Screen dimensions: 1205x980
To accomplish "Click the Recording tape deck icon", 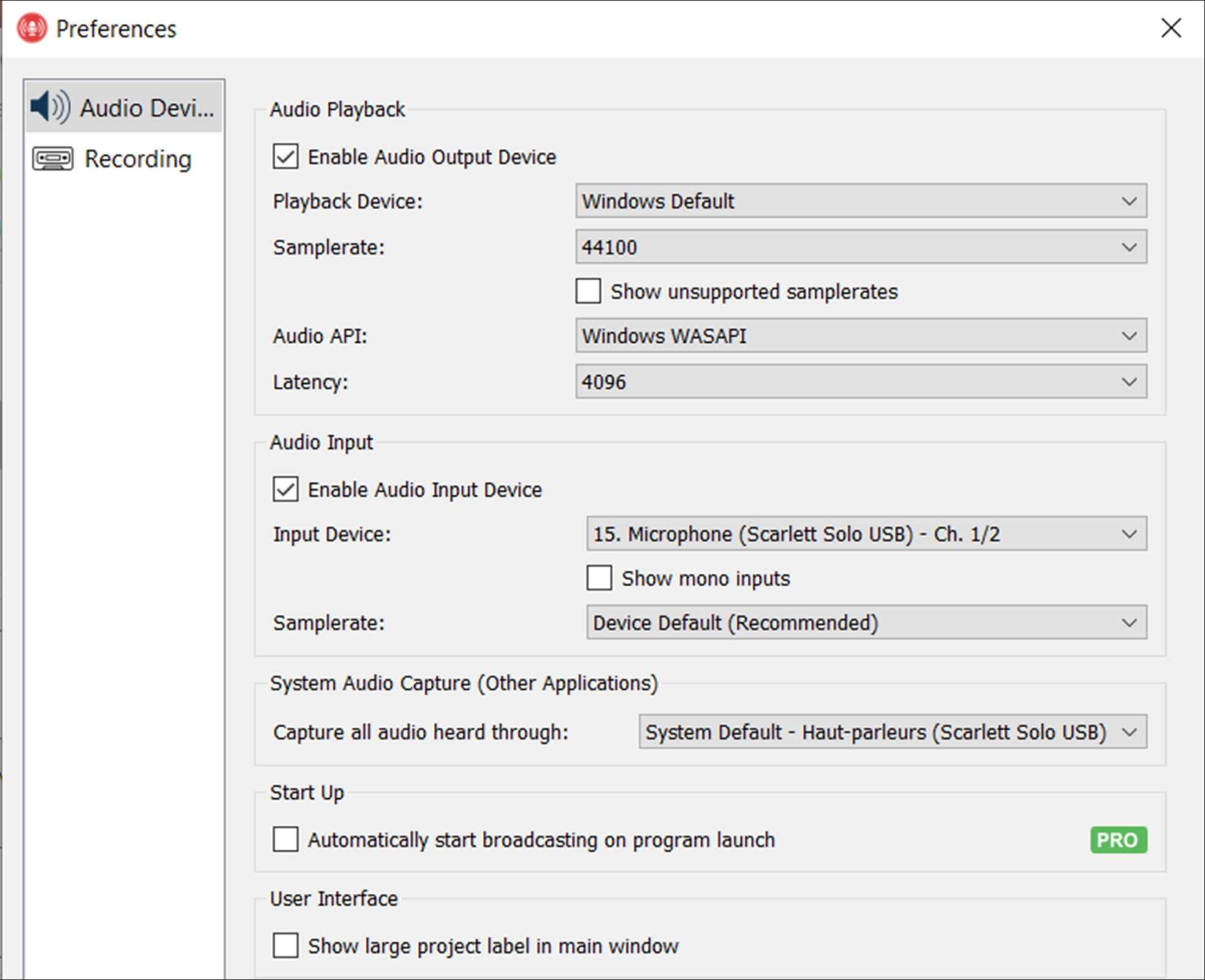I will (x=53, y=159).
